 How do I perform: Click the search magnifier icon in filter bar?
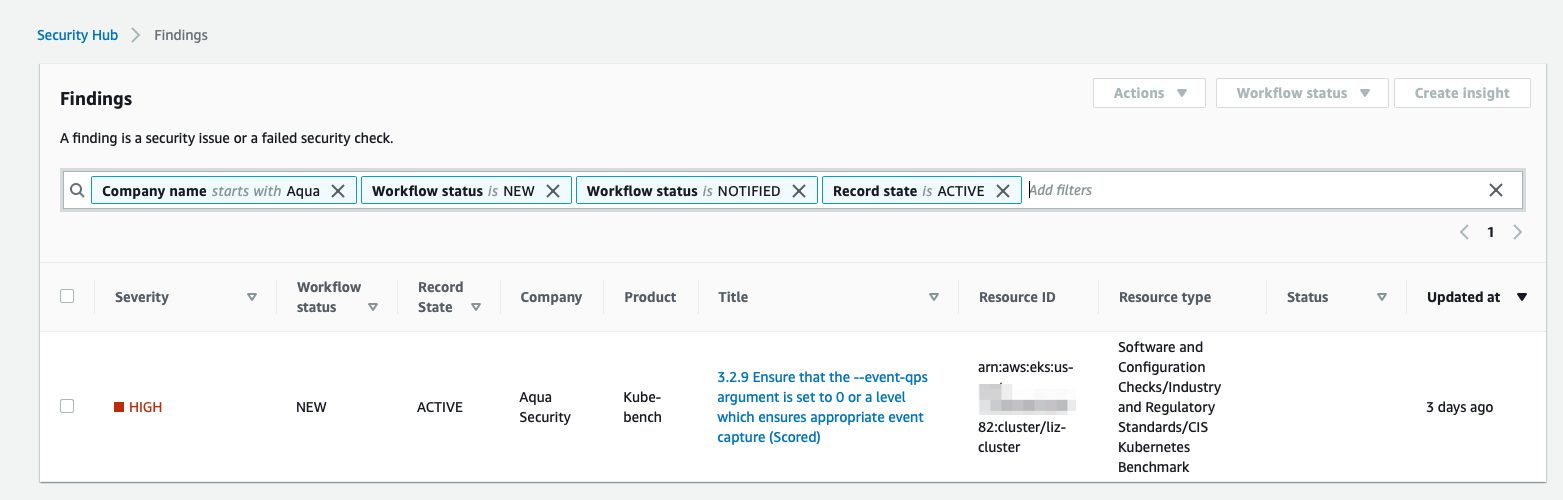coord(77,191)
